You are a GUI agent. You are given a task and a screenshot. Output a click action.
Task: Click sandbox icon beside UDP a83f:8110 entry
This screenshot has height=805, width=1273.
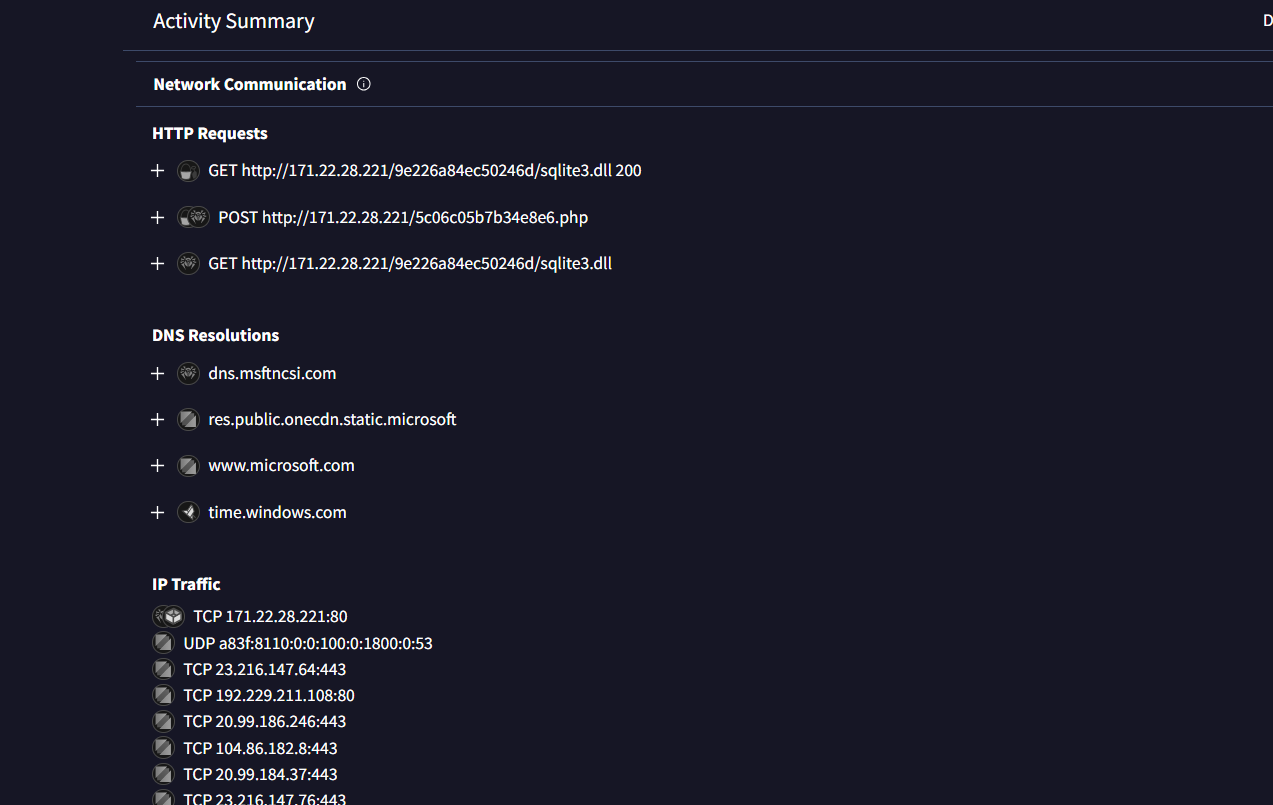[163, 643]
